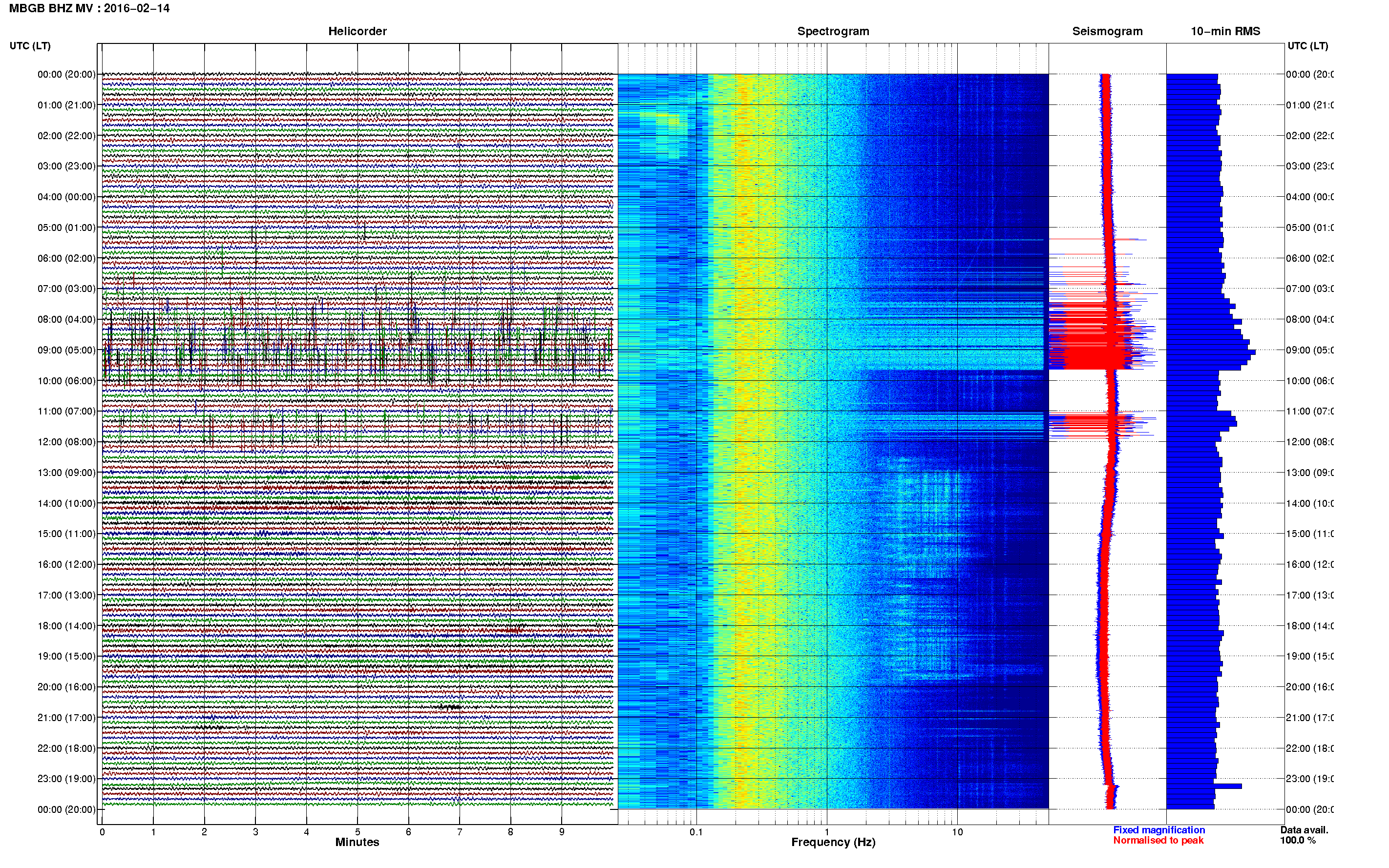Click the left '20:00 (16:00)' time label

click(x=66, y=687)
